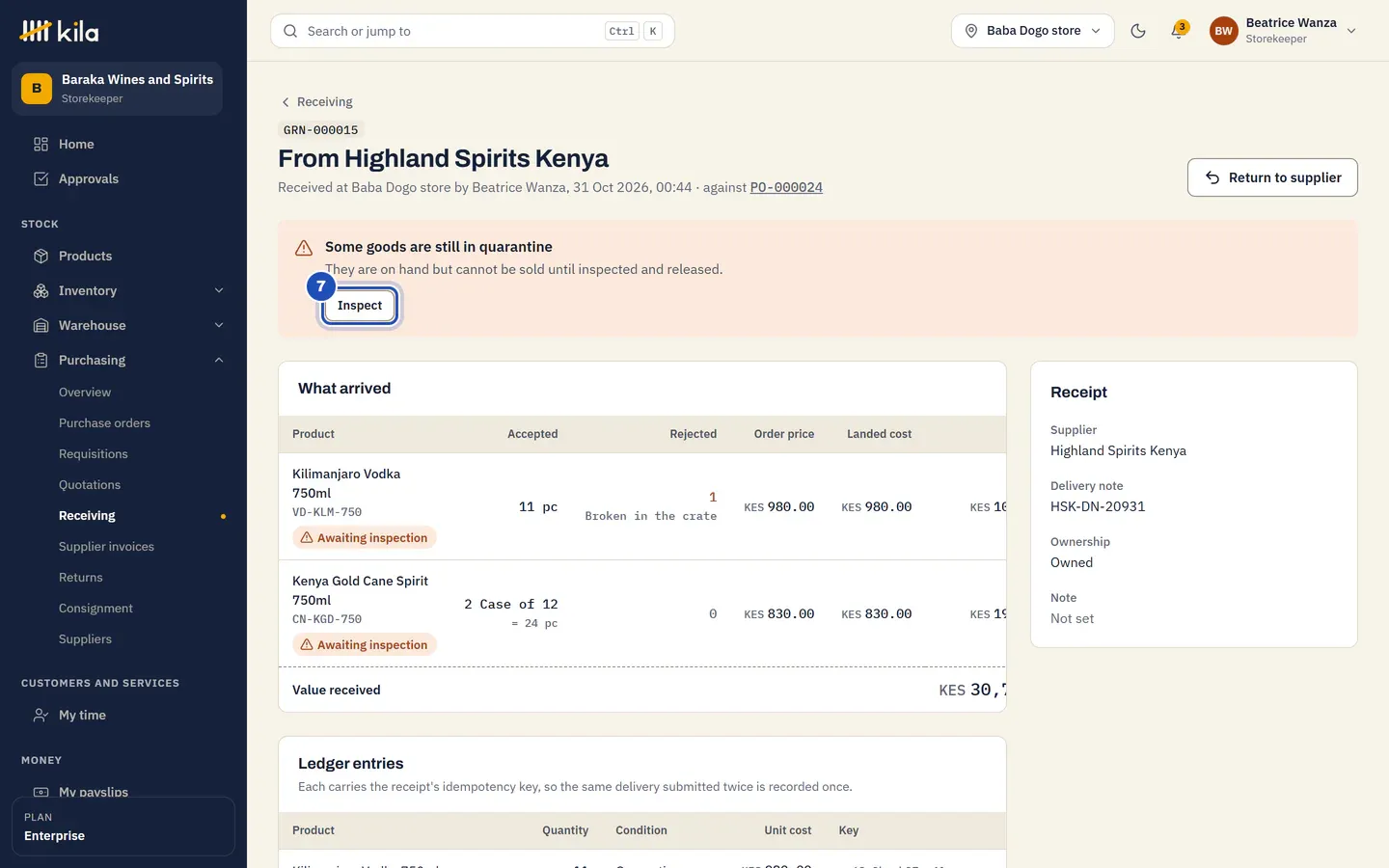Click the quarantine warning triangle icon
The image size is (1389, 868).
coord(304,248)
